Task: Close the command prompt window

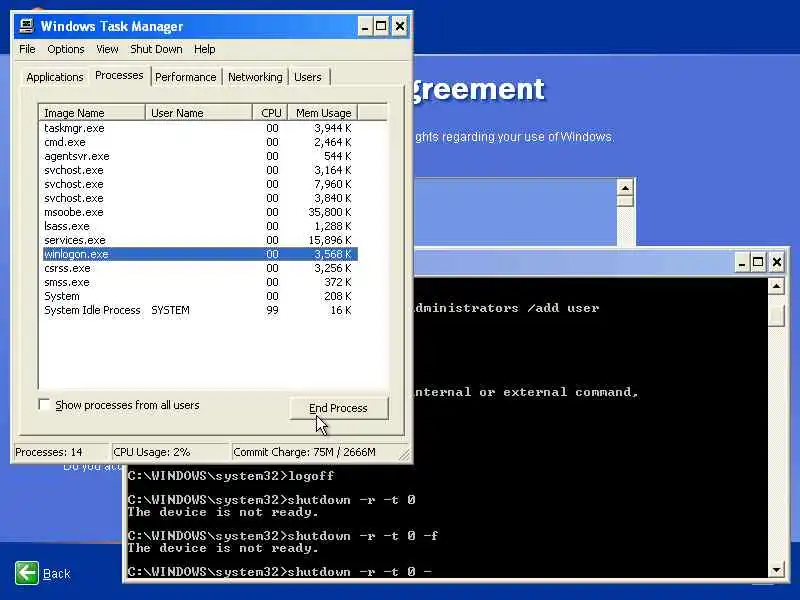Action: [777, 262]
